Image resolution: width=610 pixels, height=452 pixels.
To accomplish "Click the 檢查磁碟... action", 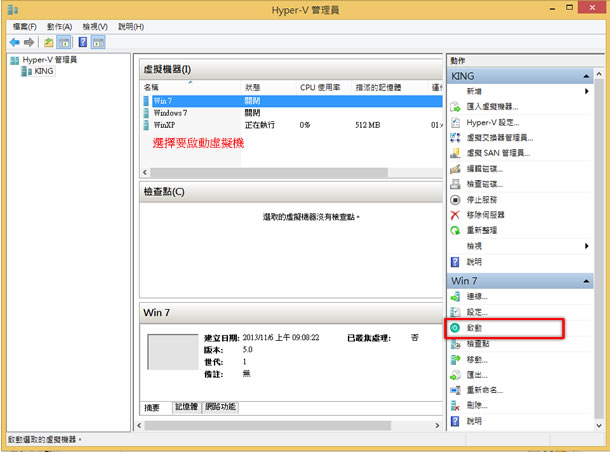I will [x=485, y=184].
